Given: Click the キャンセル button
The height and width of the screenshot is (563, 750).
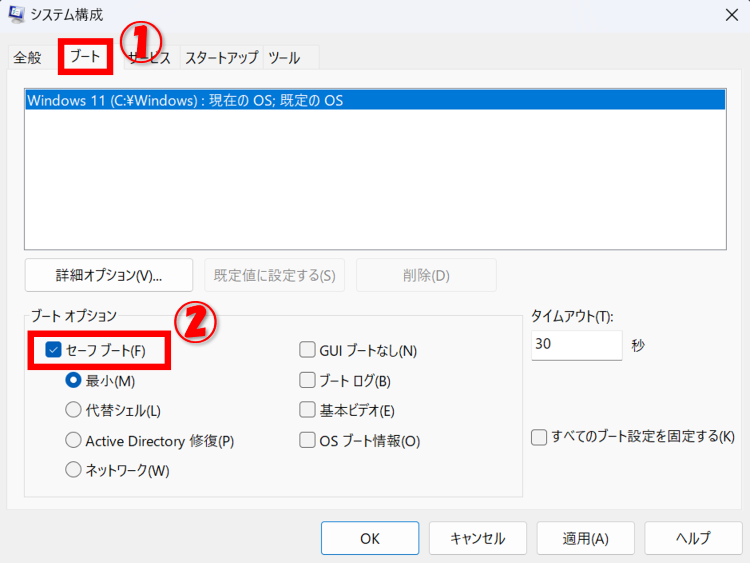Looking at the screenshot, I should [x=478, y=538].
